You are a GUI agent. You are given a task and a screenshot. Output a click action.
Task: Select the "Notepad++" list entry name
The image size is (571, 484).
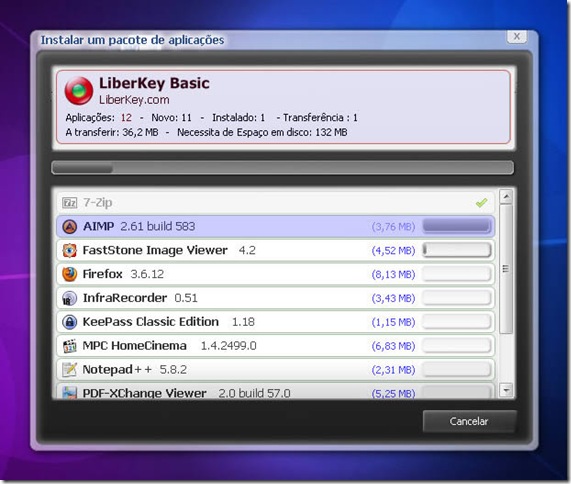[117, 370]
